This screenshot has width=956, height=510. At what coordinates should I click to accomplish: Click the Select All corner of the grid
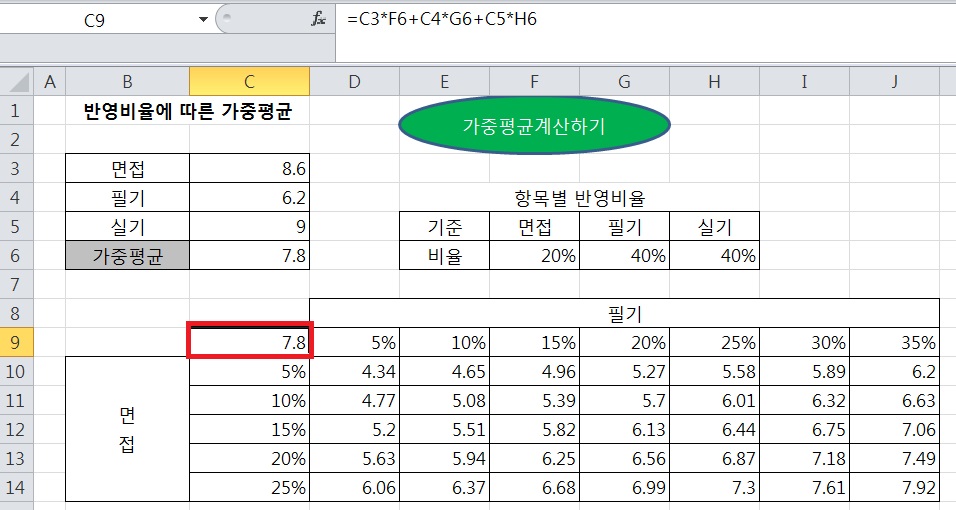tap(16, 82)
